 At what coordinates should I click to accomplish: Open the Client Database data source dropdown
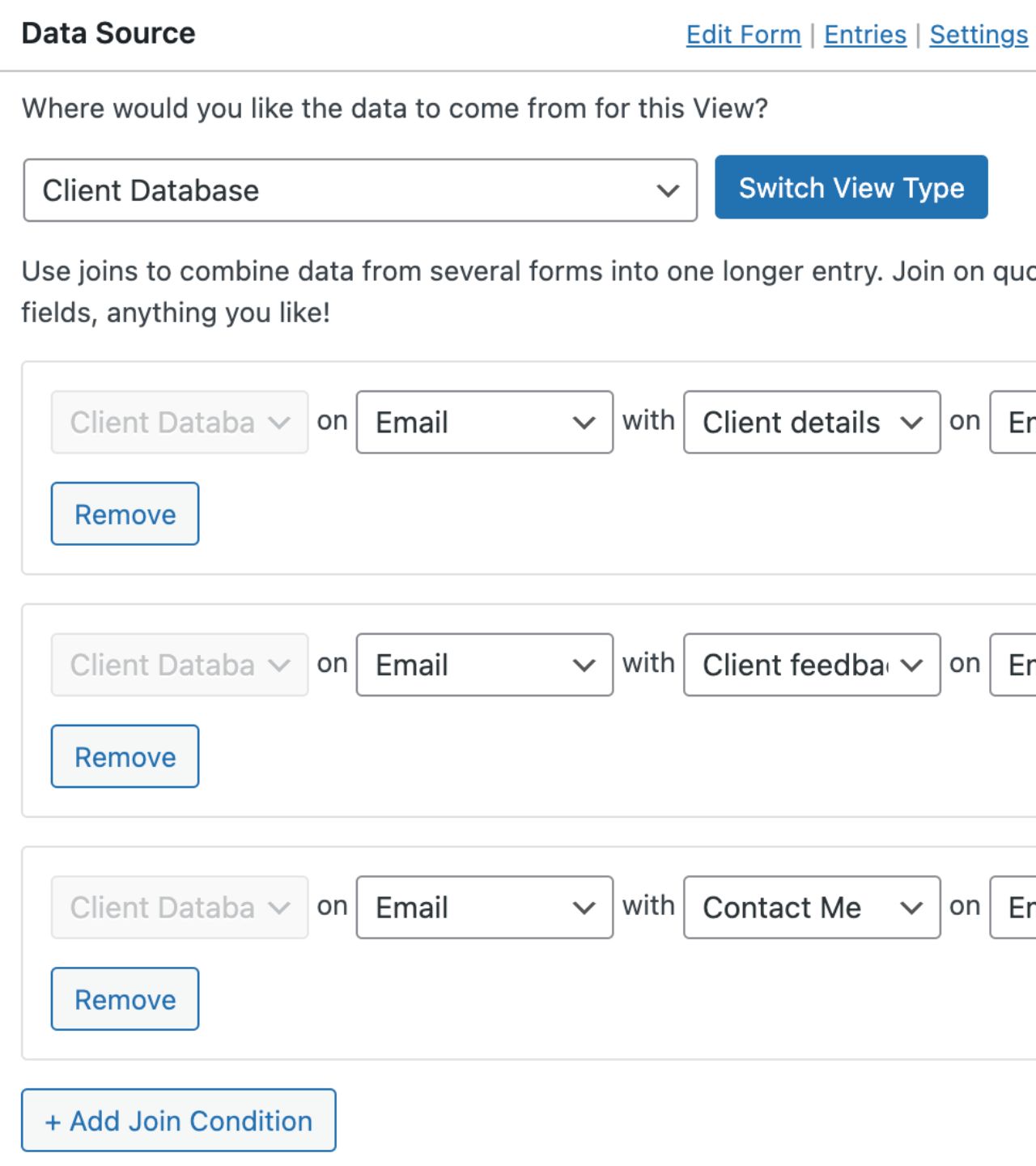tap(360, 190)
